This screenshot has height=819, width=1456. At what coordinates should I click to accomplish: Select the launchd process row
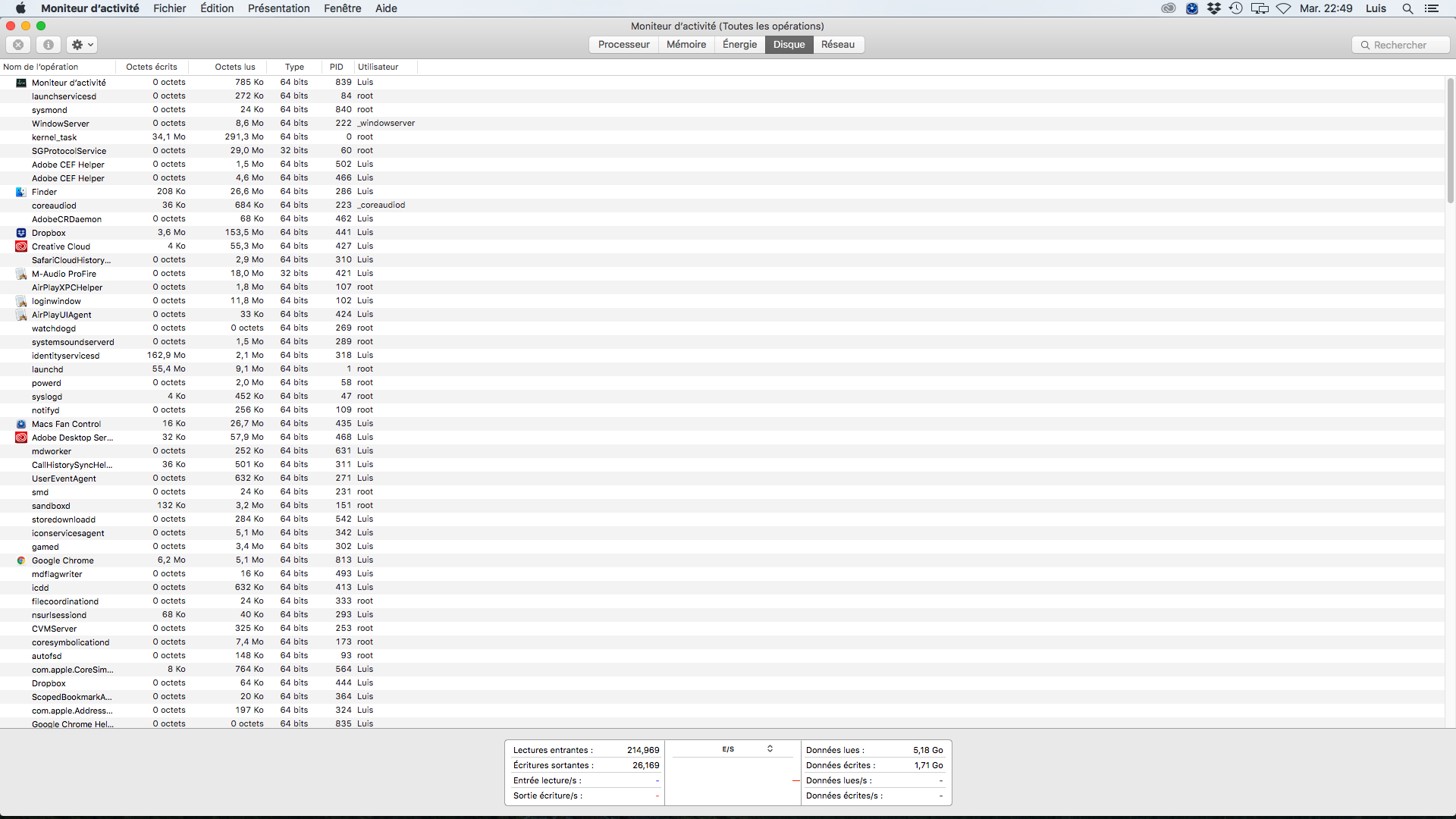(x=722, y=369)
